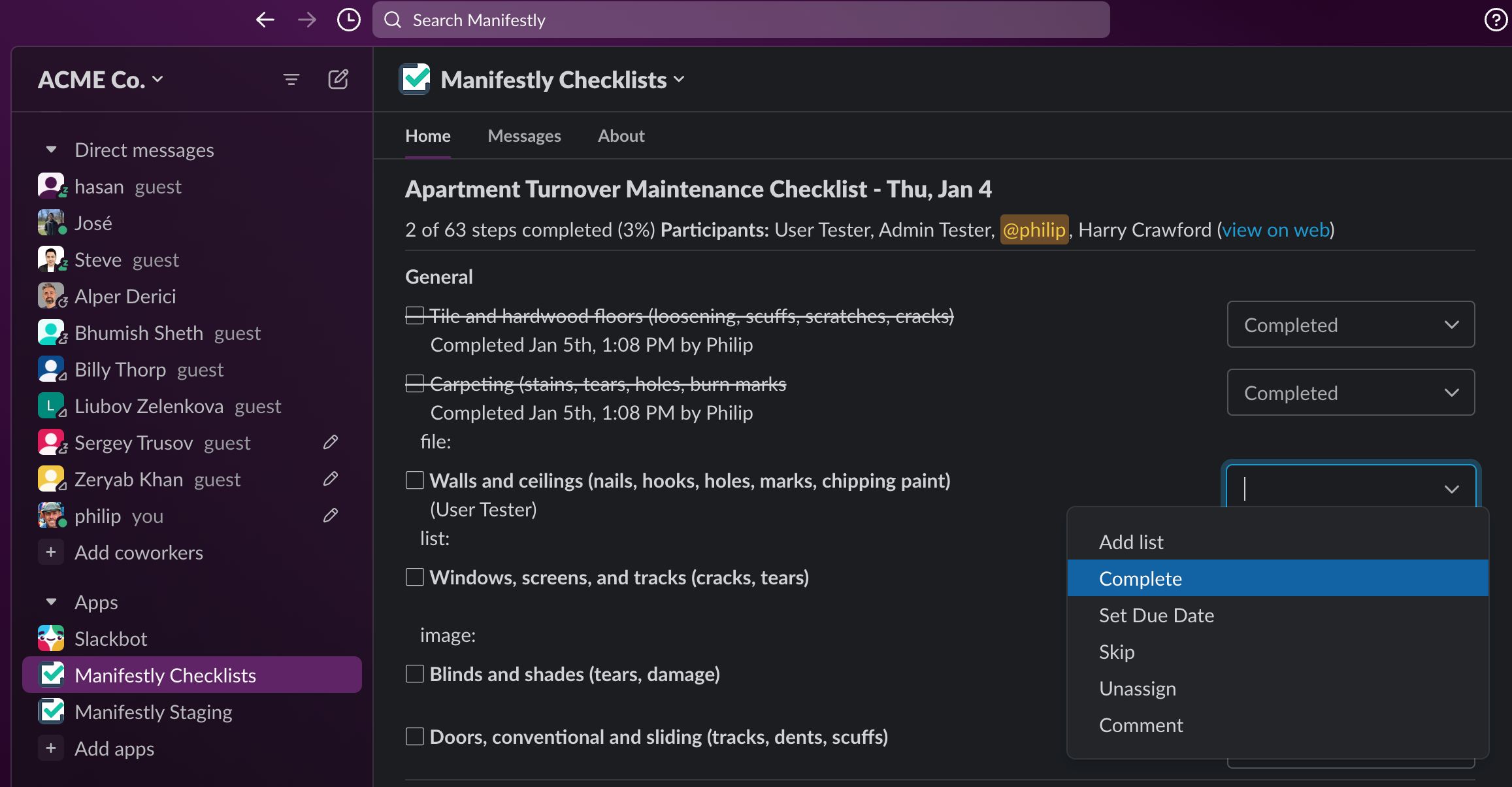The image size is (1512, 787).
Task: Open history with the clock icon
Action: [x=348, y=20]
